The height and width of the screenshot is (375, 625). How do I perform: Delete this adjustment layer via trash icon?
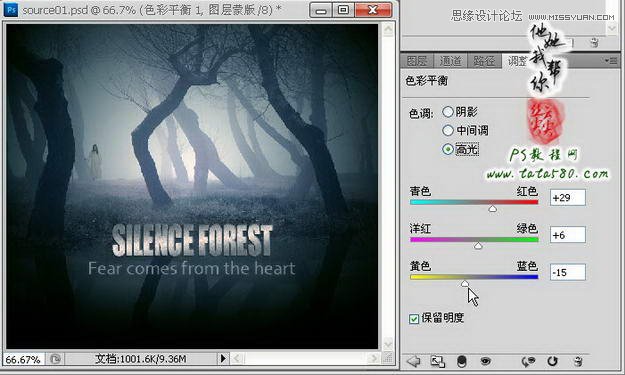click(578, 361)
